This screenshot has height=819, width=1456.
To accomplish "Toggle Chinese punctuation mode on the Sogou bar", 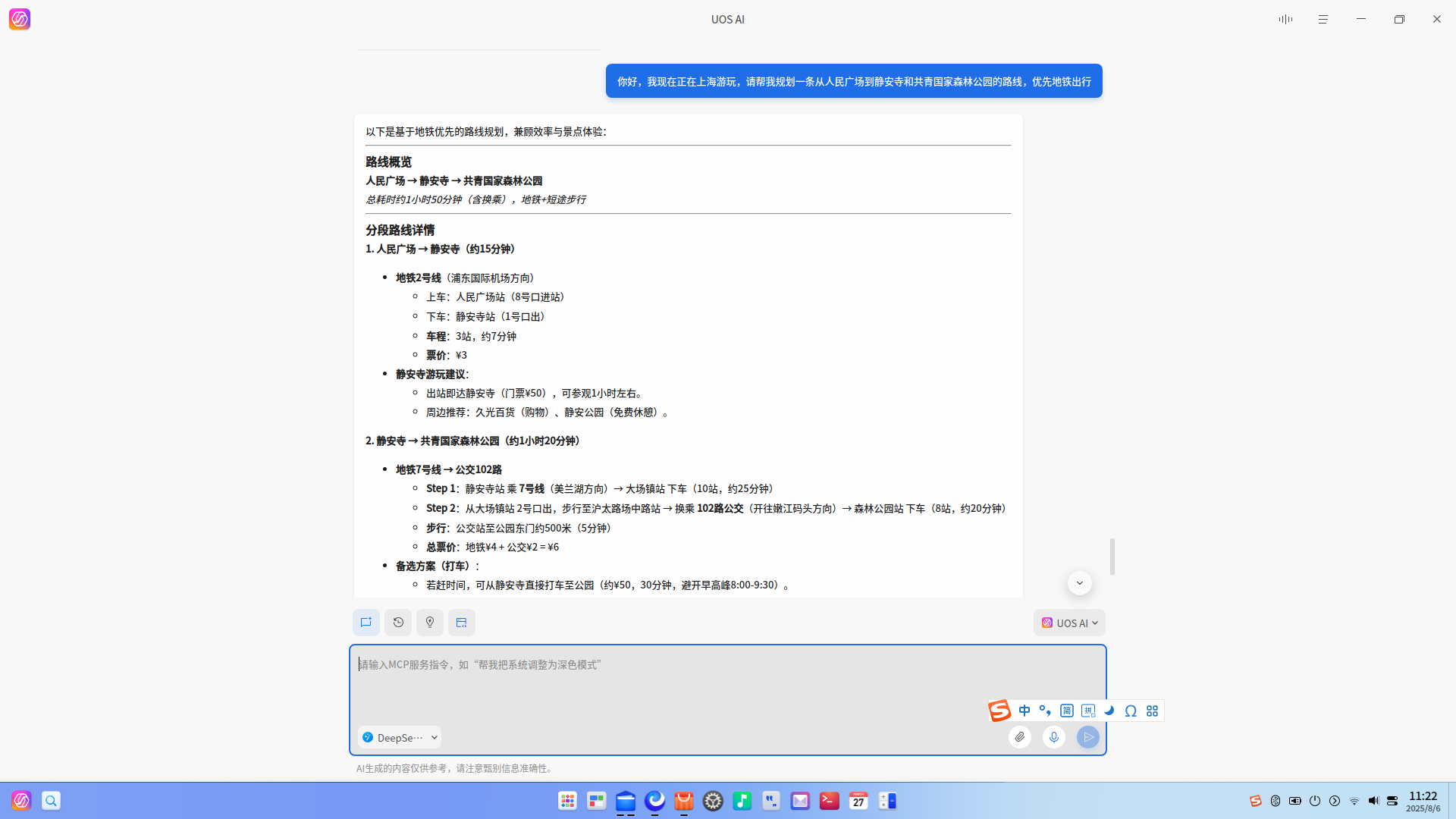I will [x=1045, y=711].
